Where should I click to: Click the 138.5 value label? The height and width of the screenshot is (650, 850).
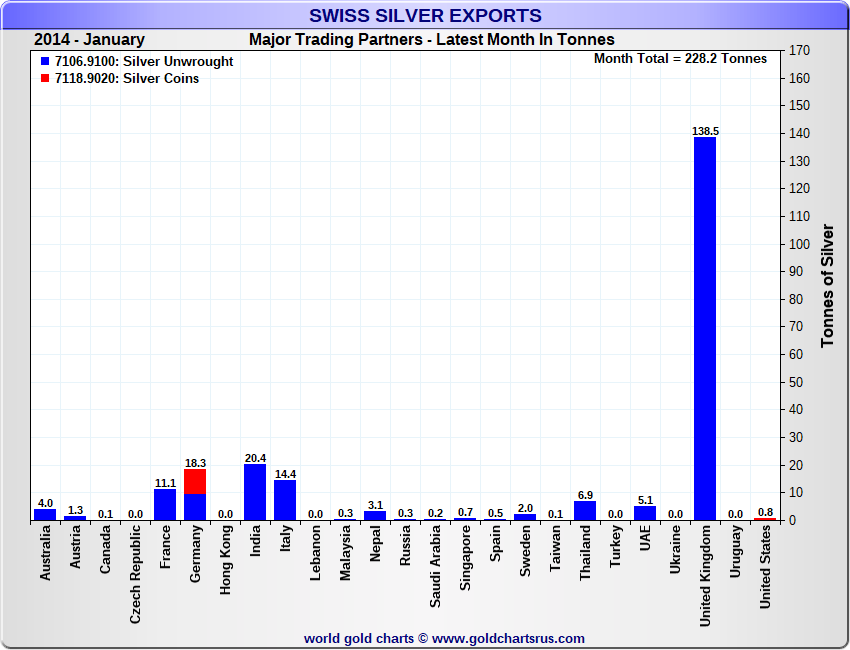pyautogui.click(x=705, y=131)
